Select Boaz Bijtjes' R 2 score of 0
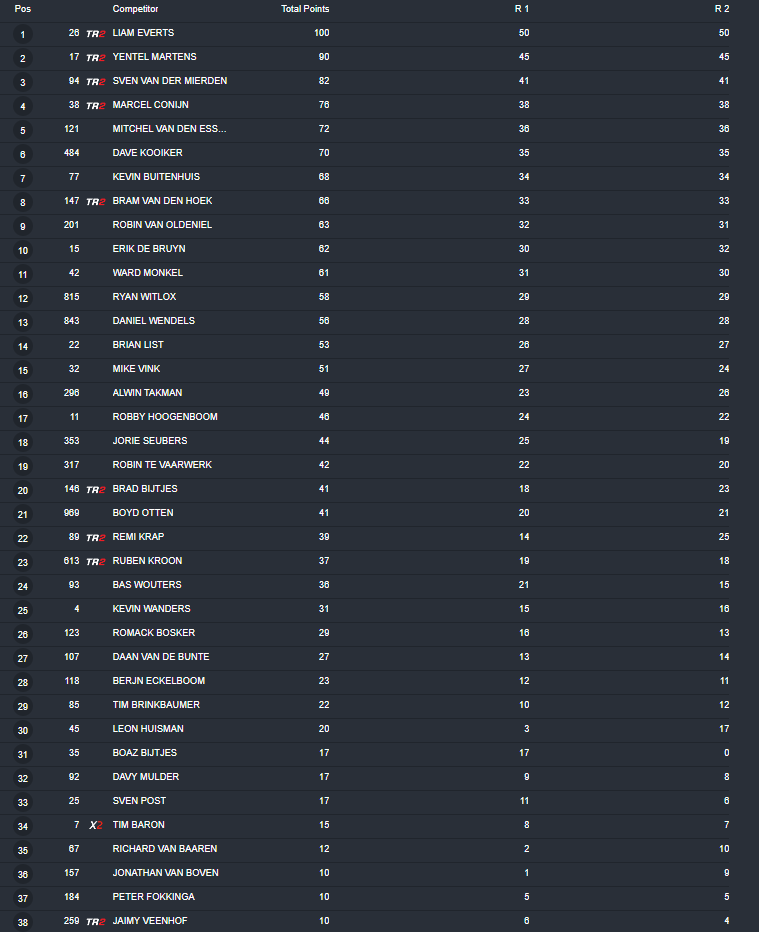This screenshot has height=932, width=759. click(x=726, y=753)
